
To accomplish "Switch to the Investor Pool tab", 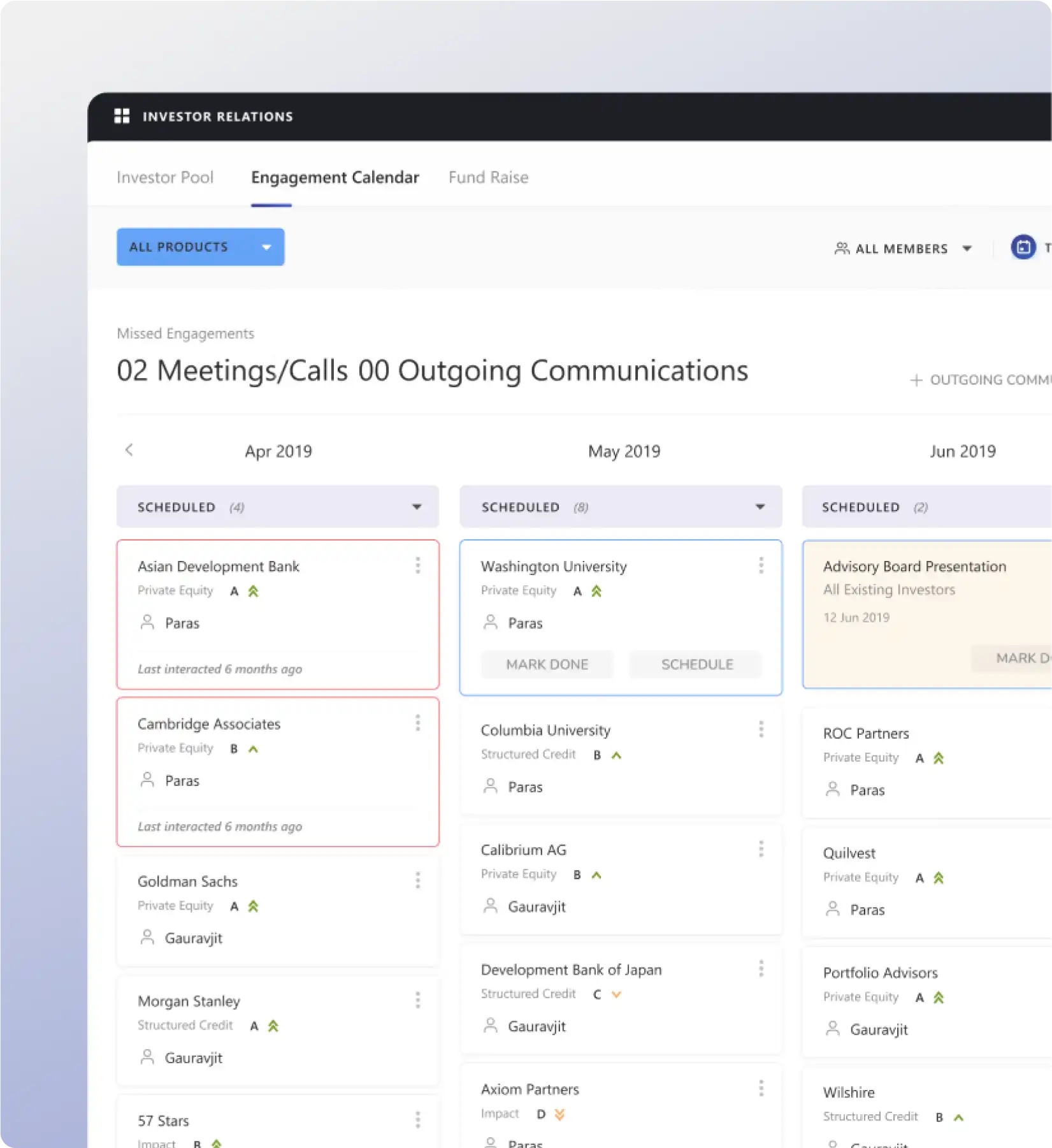I will (x=165, y=177).
